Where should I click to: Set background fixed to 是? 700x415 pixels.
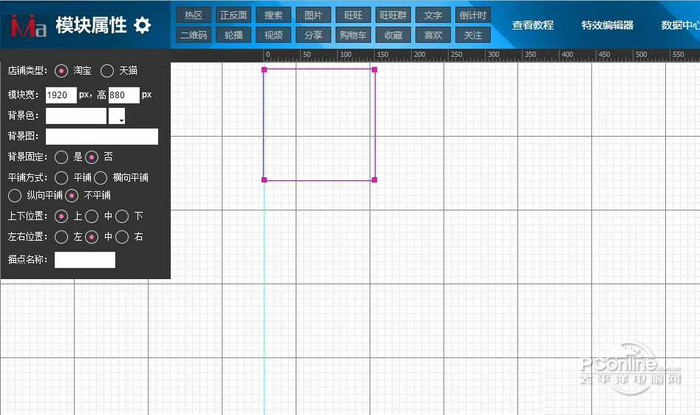(61, 157)
